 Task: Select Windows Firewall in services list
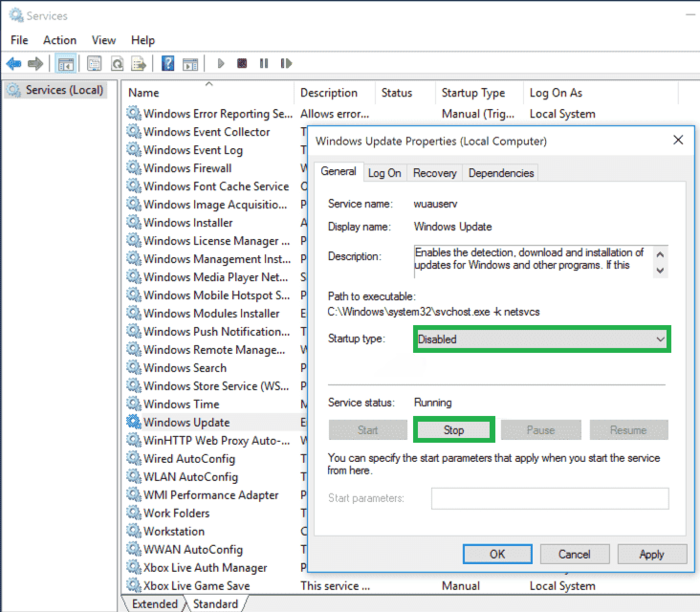click(187, 168)
